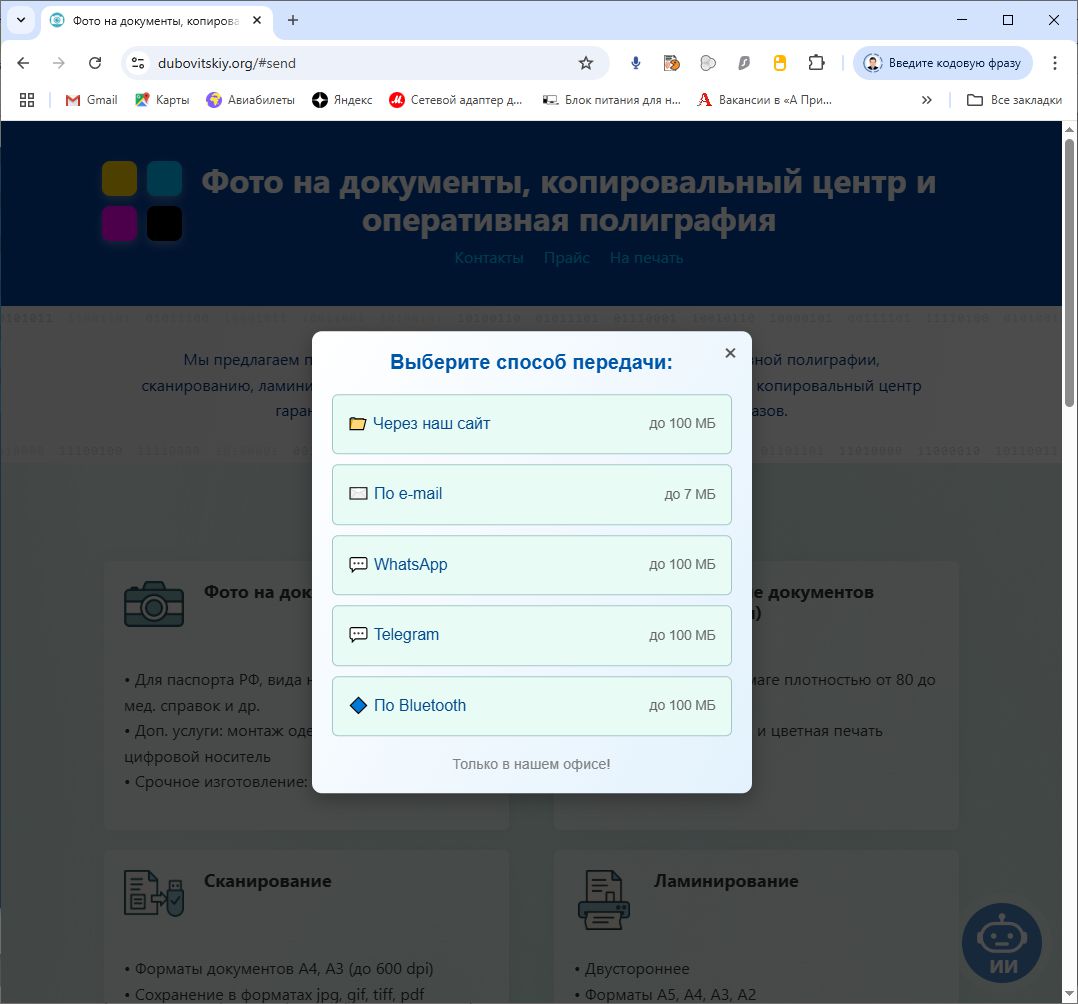Viewport: 1078px width, 1004px height.
Task: Click the browser forward arrow
Action: pyautogui.click(x=59, y=63)
